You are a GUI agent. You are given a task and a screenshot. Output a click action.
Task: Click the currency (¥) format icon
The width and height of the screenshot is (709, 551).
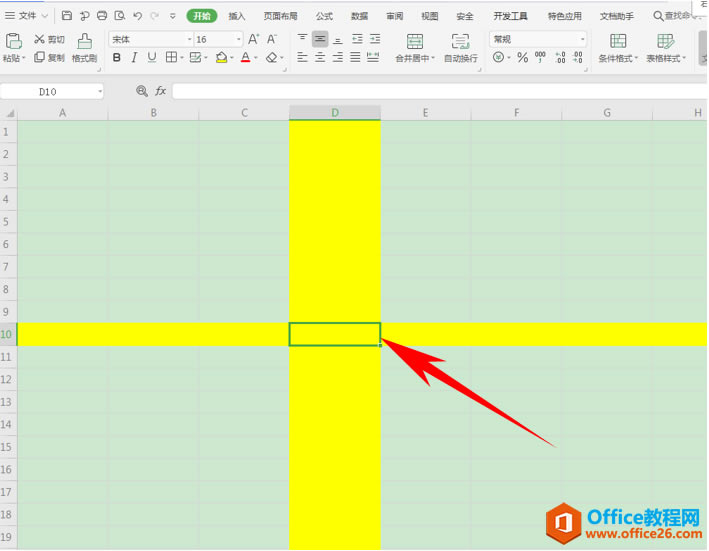(x=498, y=57)
